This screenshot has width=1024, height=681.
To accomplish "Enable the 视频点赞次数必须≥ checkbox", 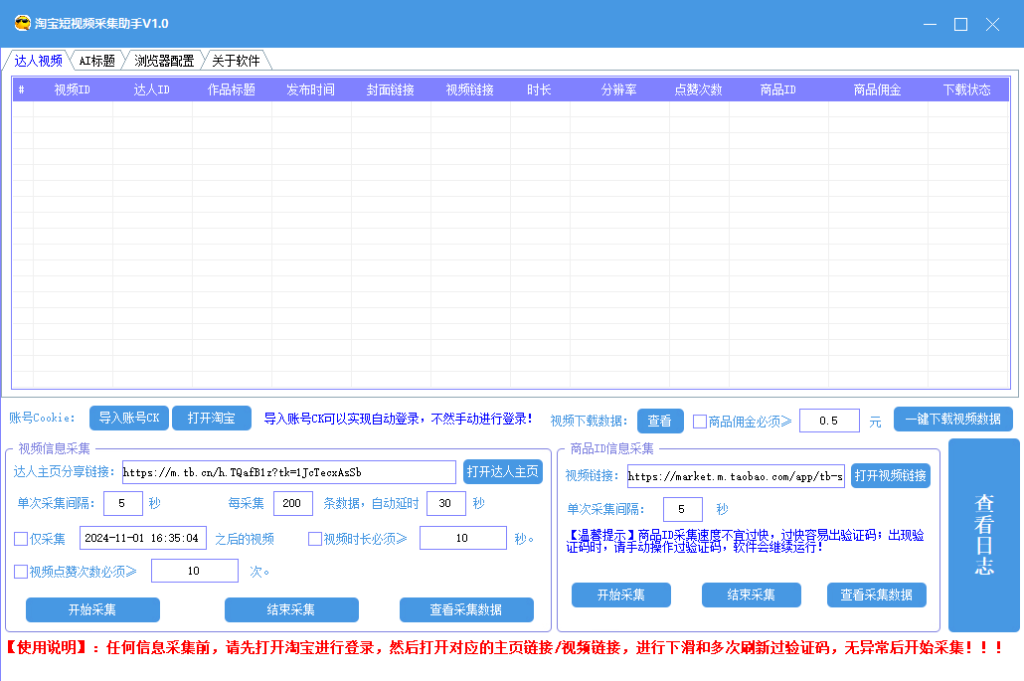I will click(21, 572).
